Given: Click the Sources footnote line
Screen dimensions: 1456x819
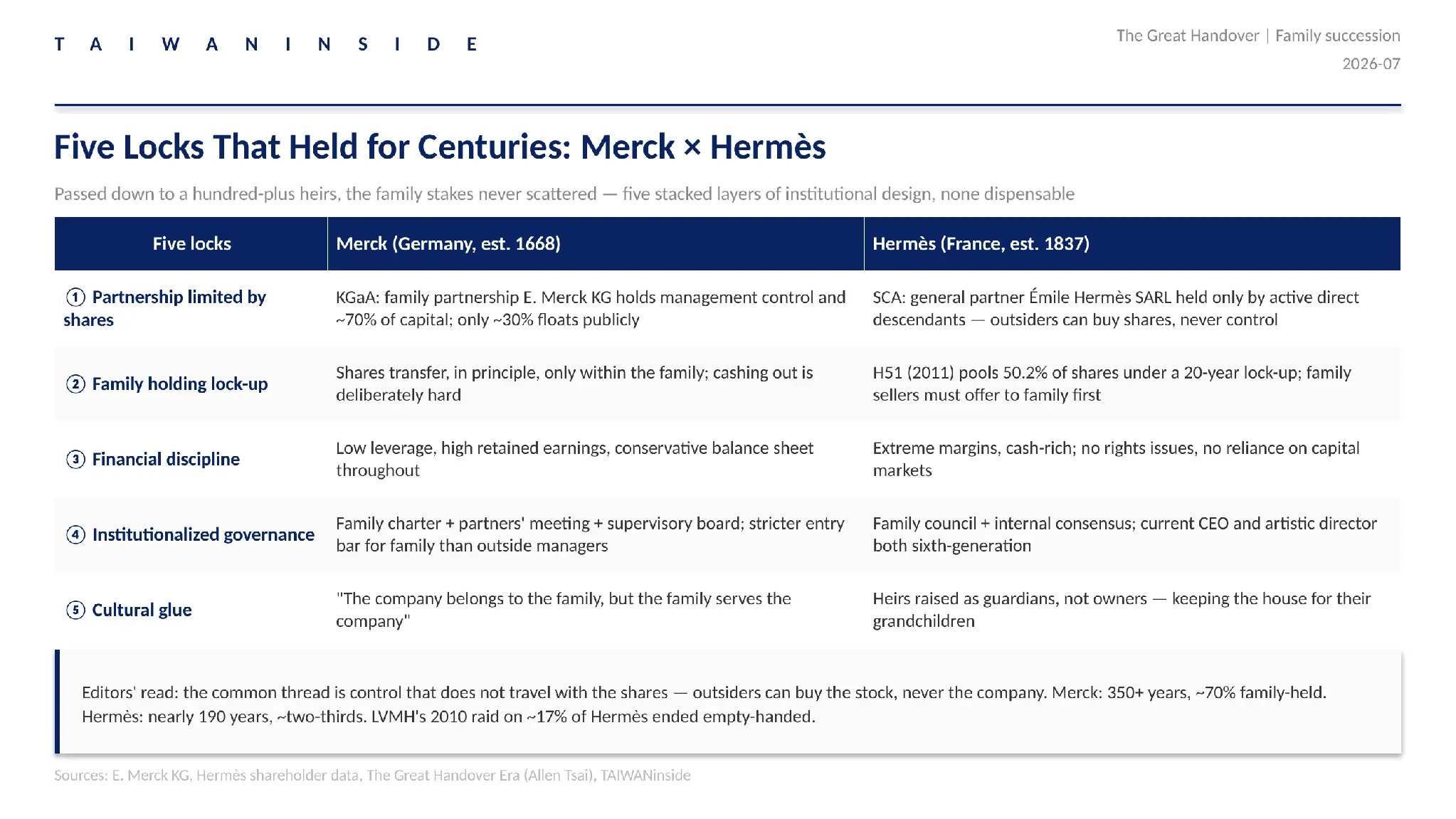Looking at the screenshot, I should [372, 776].
